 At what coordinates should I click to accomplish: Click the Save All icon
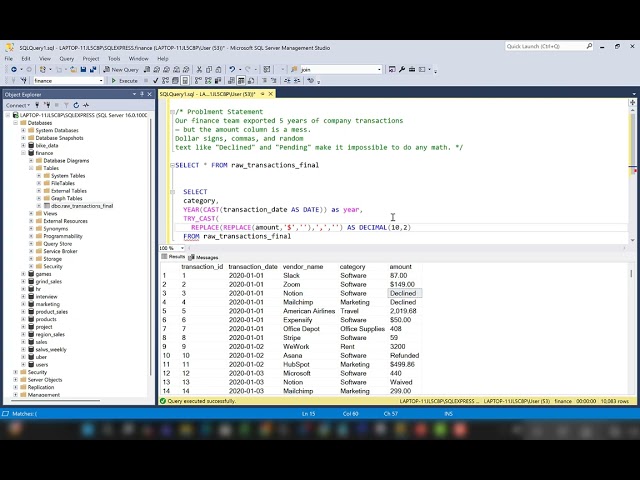point(93,69)
